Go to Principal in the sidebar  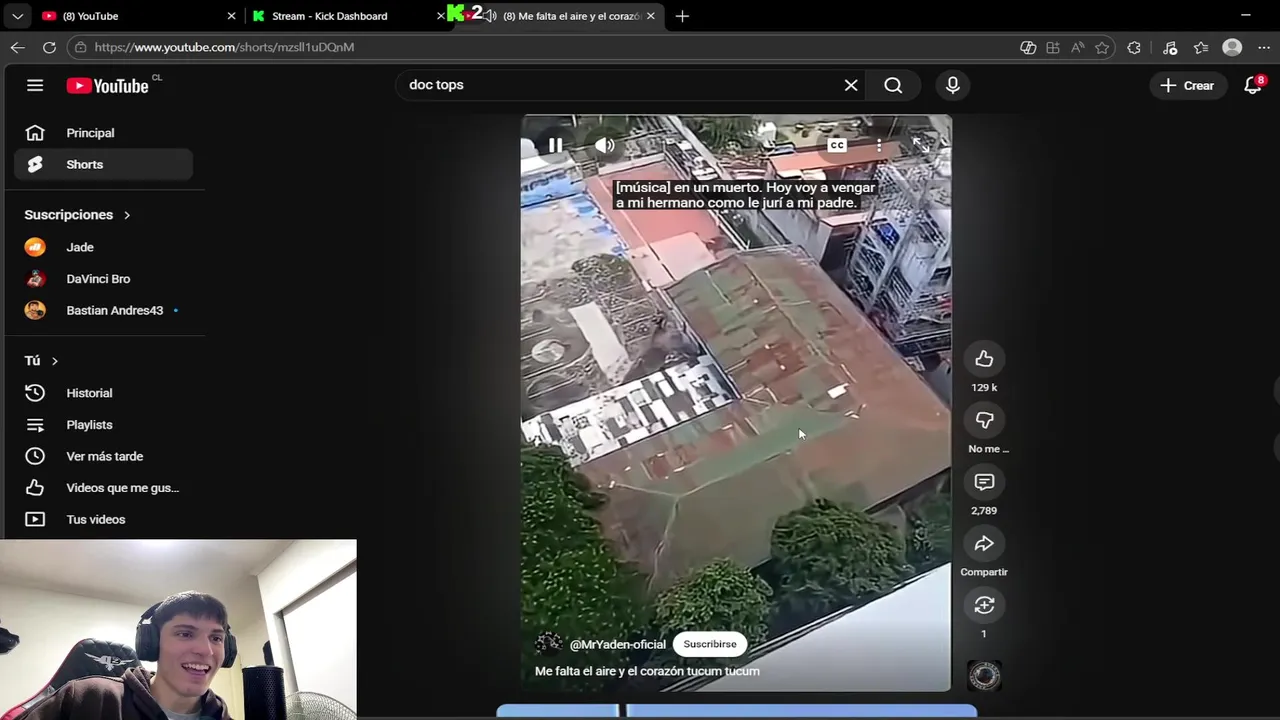104,133
